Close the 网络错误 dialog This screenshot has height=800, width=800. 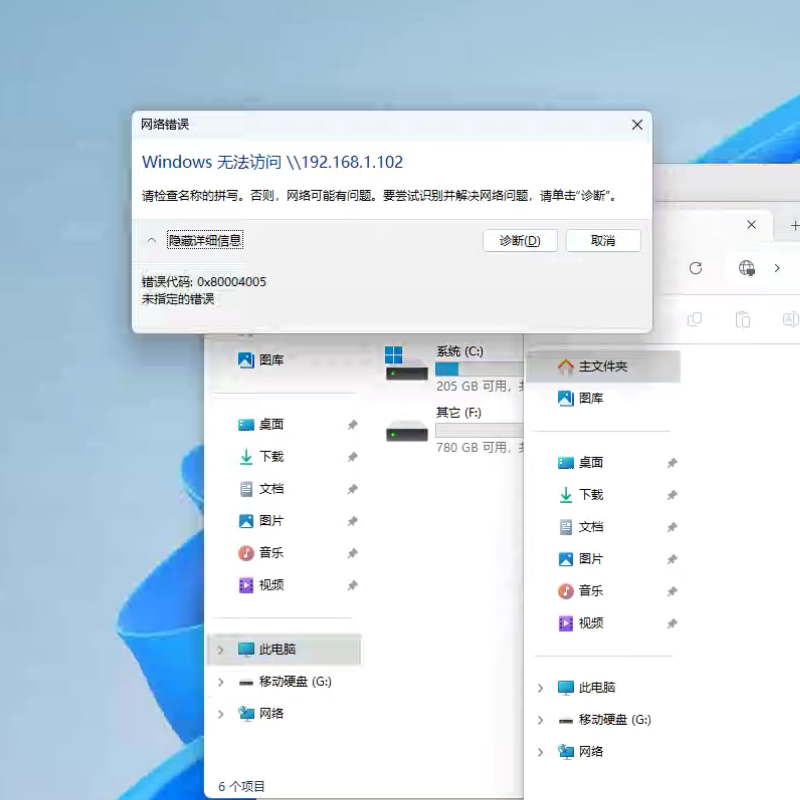coord(637,125)
